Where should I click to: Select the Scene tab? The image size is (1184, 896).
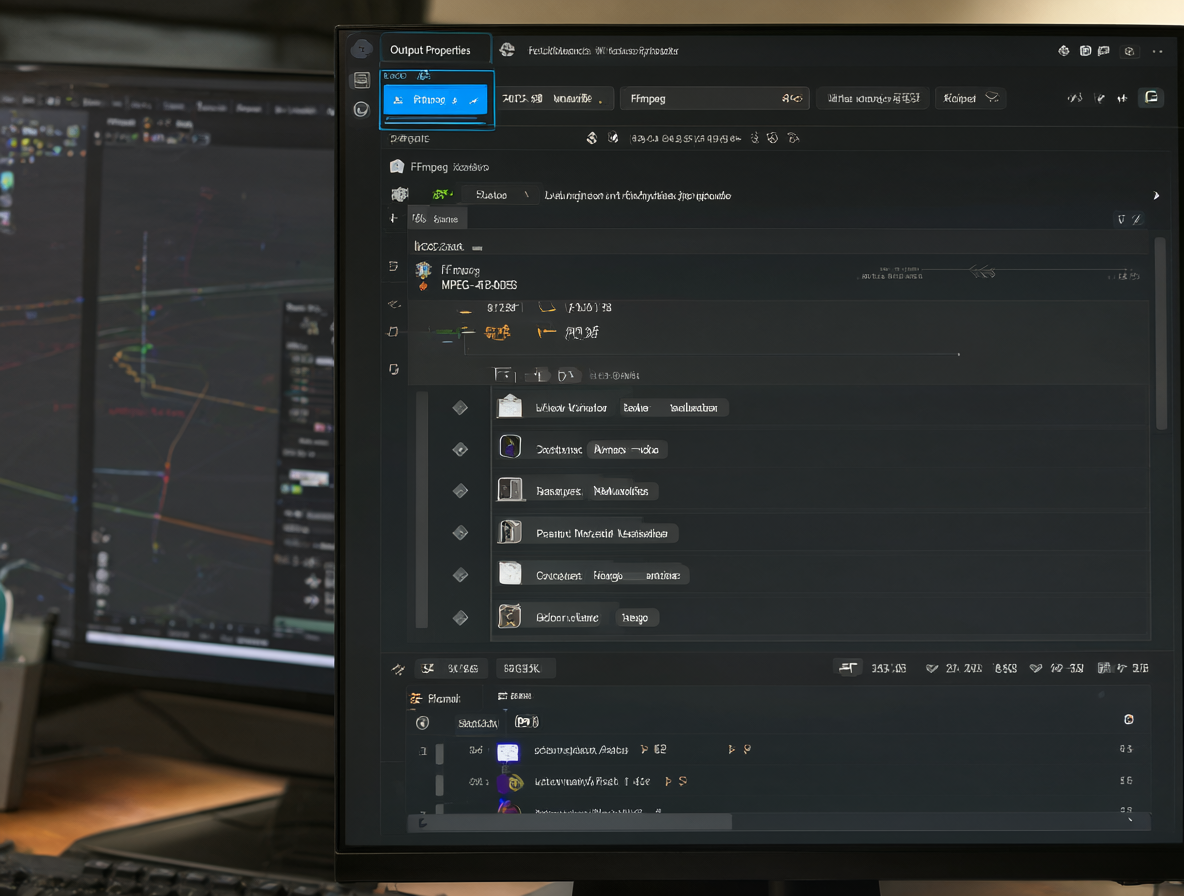[x=437, y=219]
